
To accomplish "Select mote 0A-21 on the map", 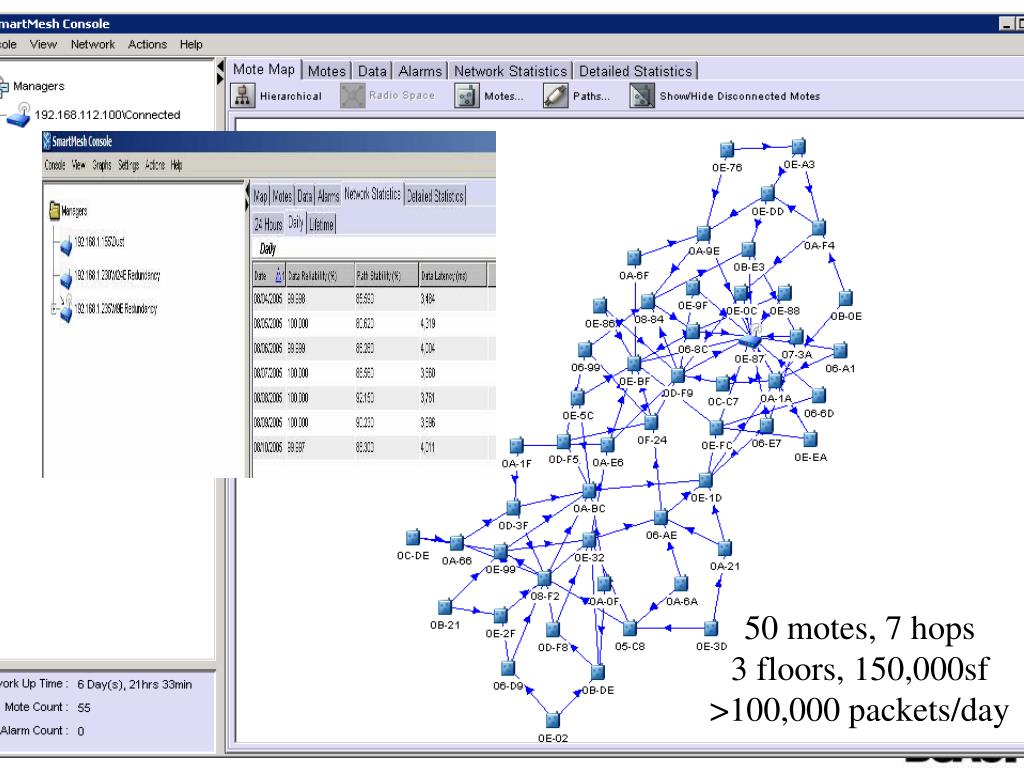I will coord(724,548).
